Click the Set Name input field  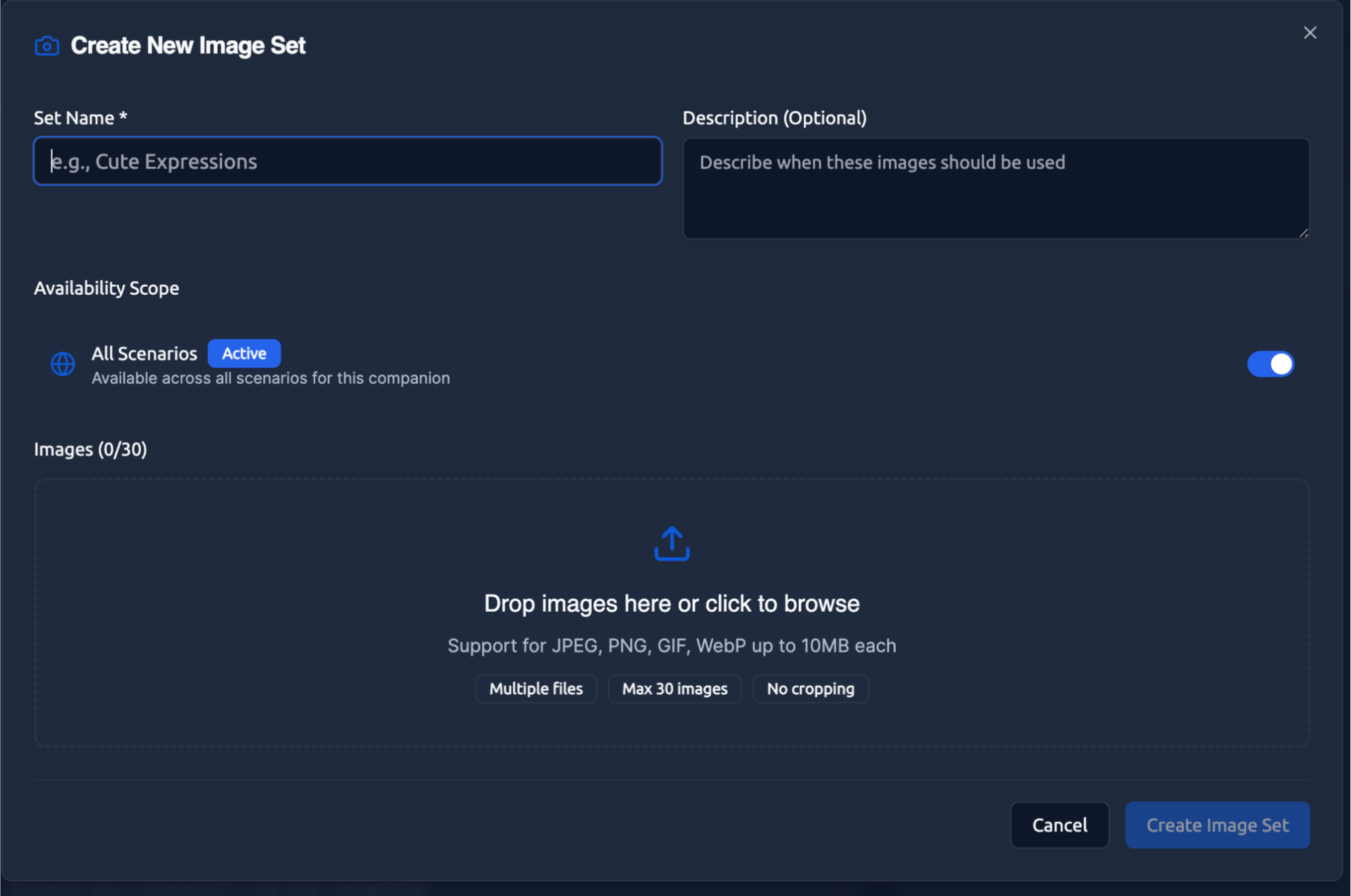tap(346, 160)
